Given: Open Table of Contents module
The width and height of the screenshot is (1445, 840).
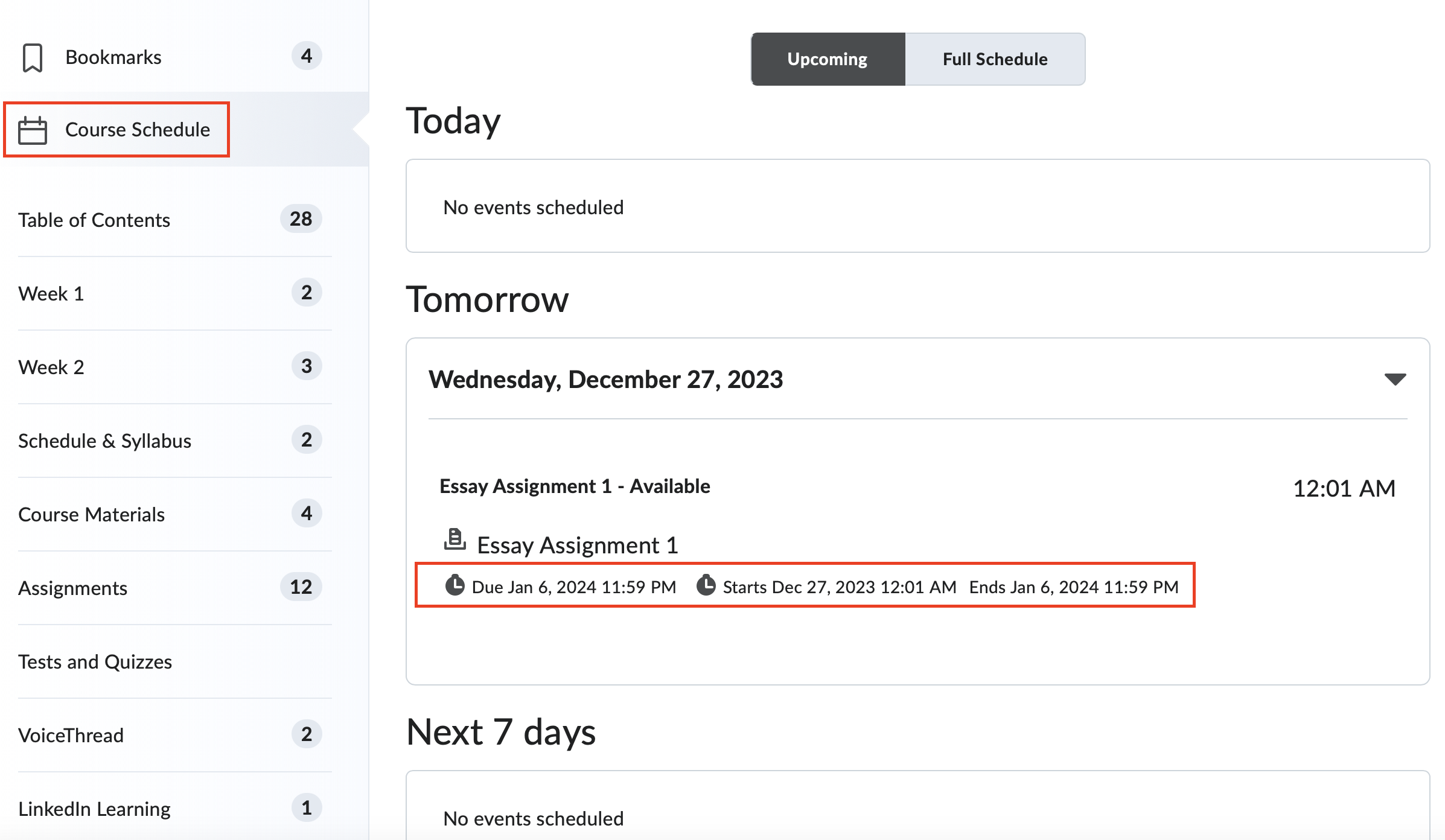Looking at the screenshot, I should click(94, 220).
